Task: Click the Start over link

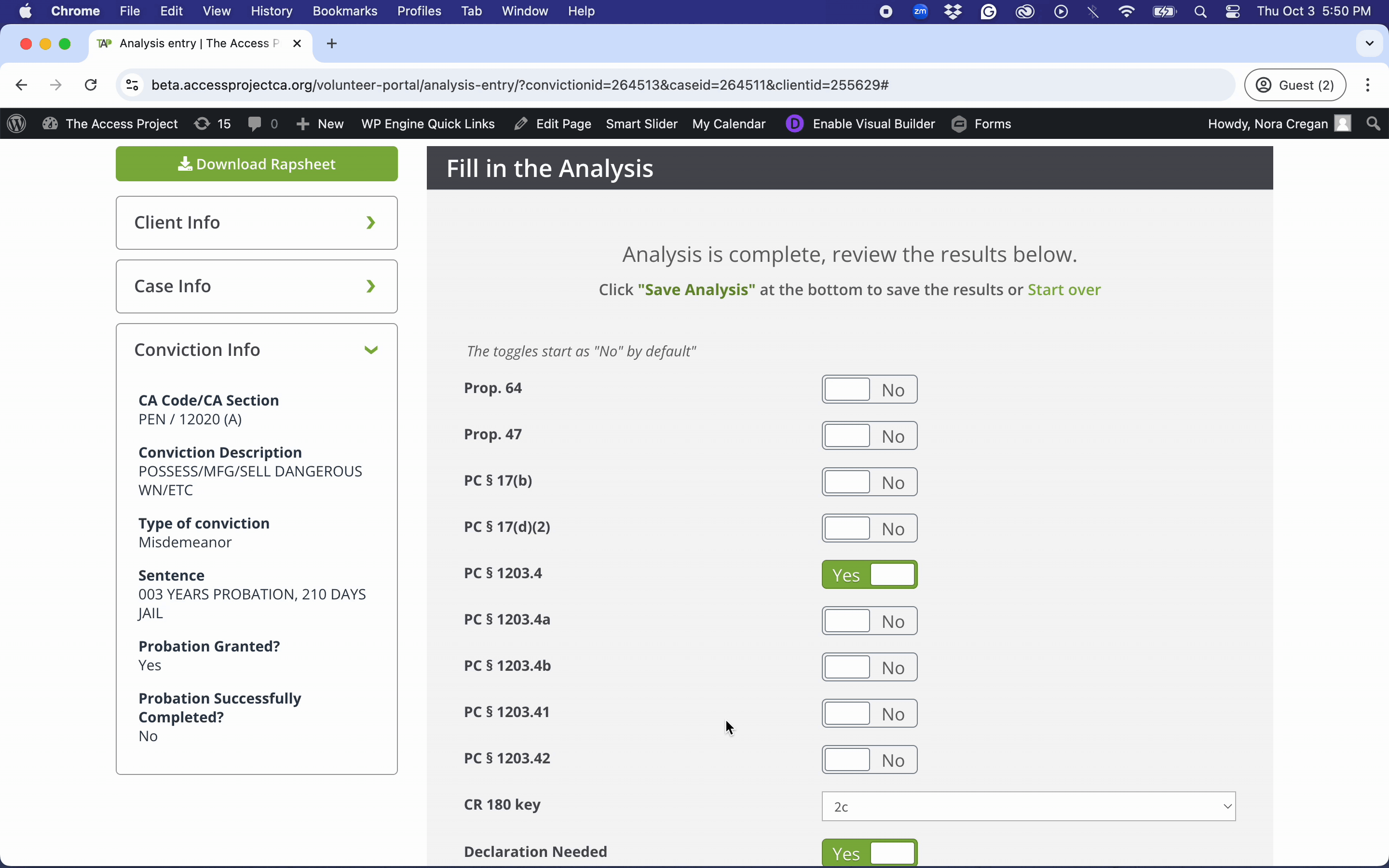Action: (x=1064, y=289)
